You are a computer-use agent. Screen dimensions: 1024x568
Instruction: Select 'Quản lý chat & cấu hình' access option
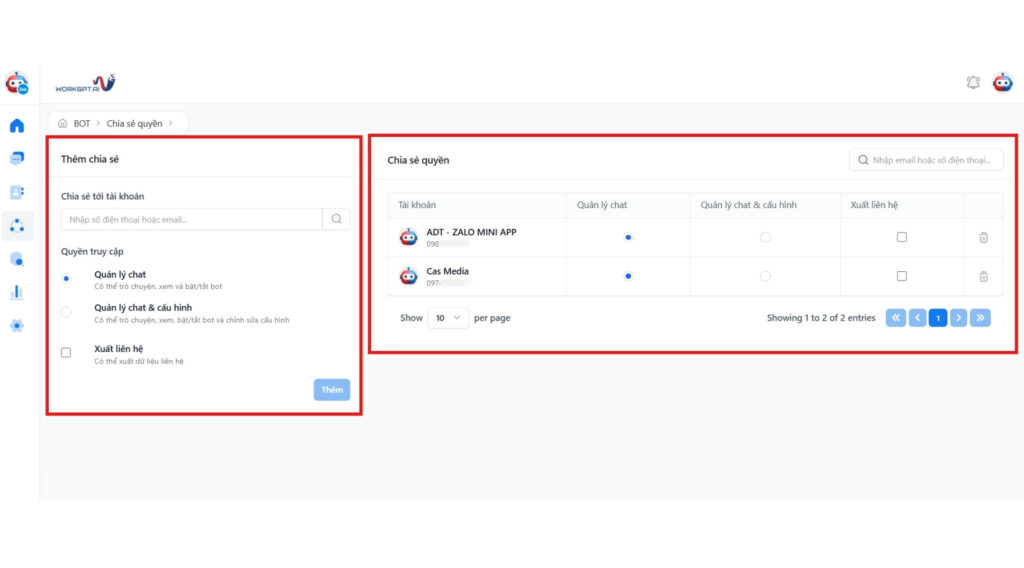click(67, 312)
